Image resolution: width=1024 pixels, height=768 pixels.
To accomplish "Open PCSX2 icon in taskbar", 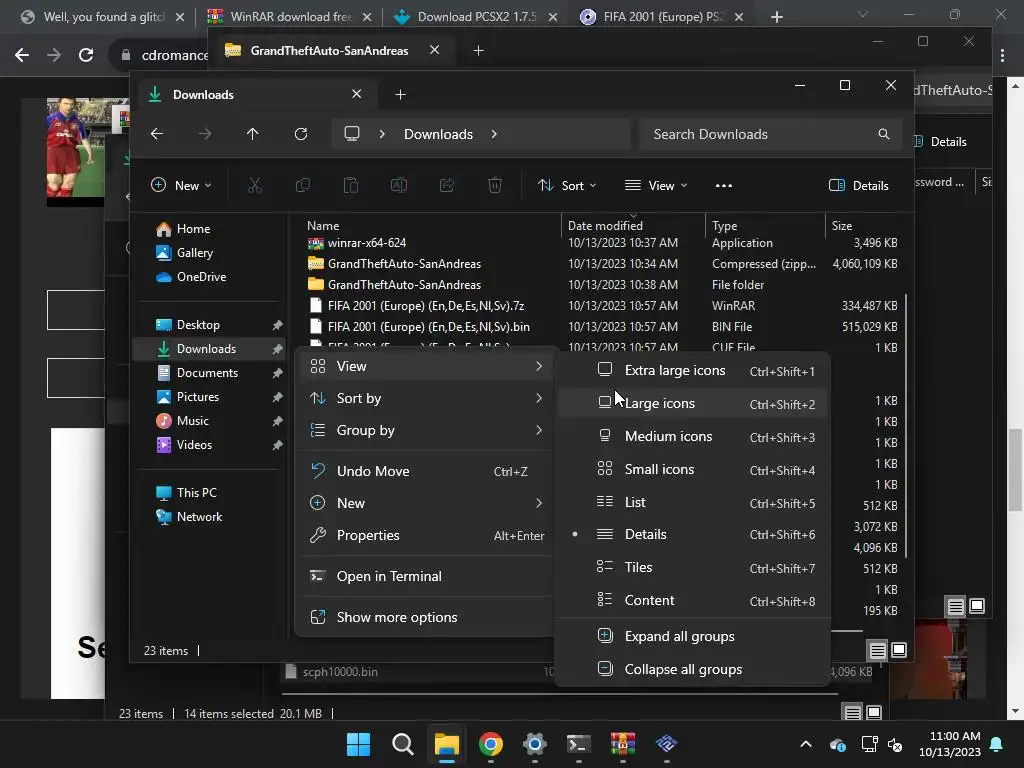I will coord(667,744).
